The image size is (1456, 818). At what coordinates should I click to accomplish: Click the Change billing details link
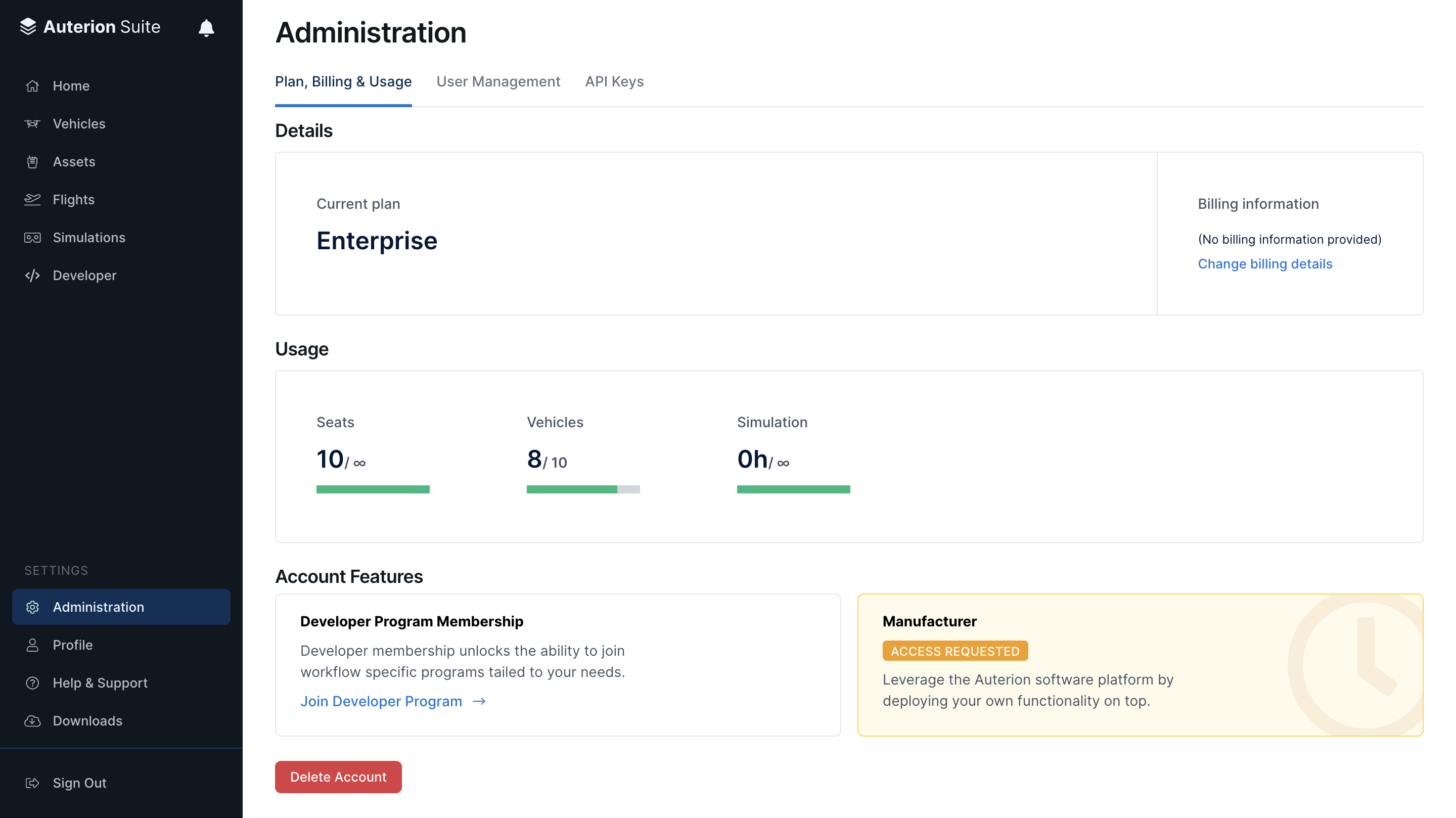[1265, 264]
